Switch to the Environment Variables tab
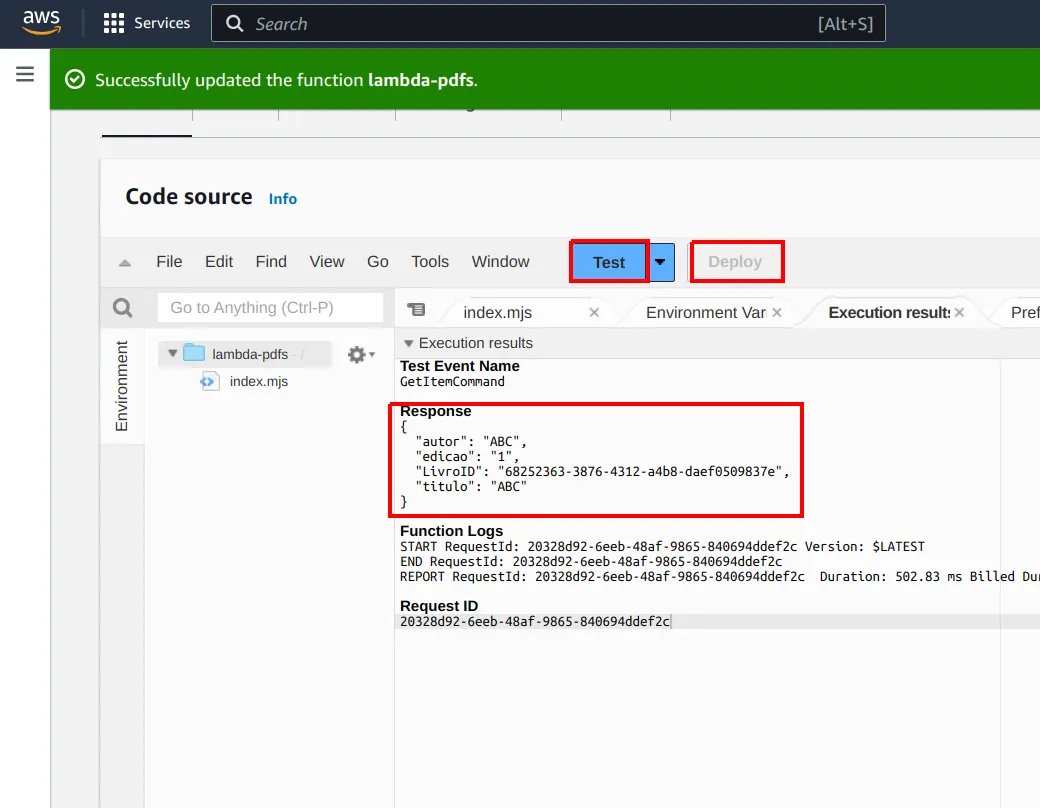Image resolution: width=1040 pixels, height=808 pixels. [706, 312]
